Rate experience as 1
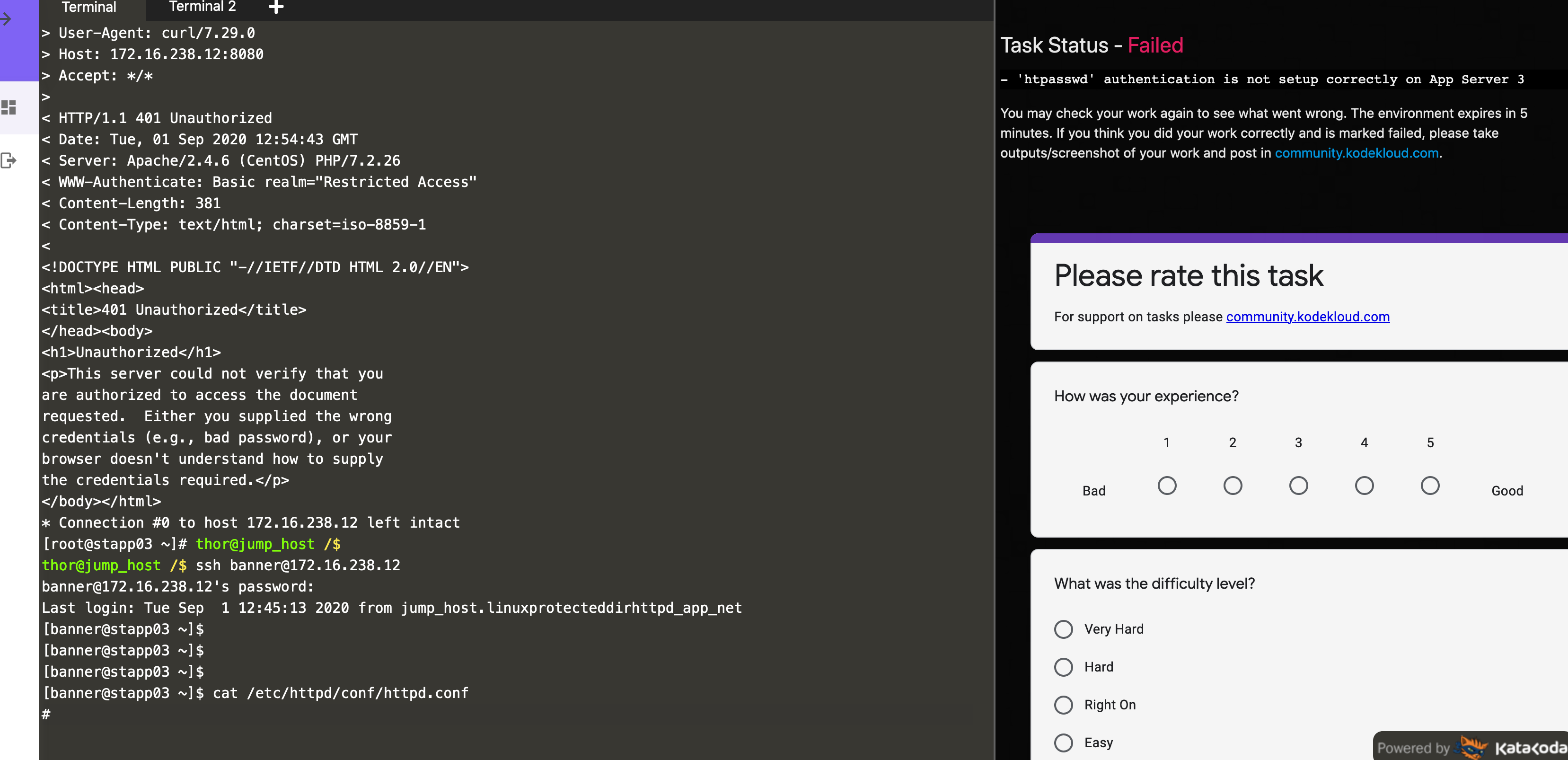The height and width of the screenshot is (760, 1568). click(1166, 486)
